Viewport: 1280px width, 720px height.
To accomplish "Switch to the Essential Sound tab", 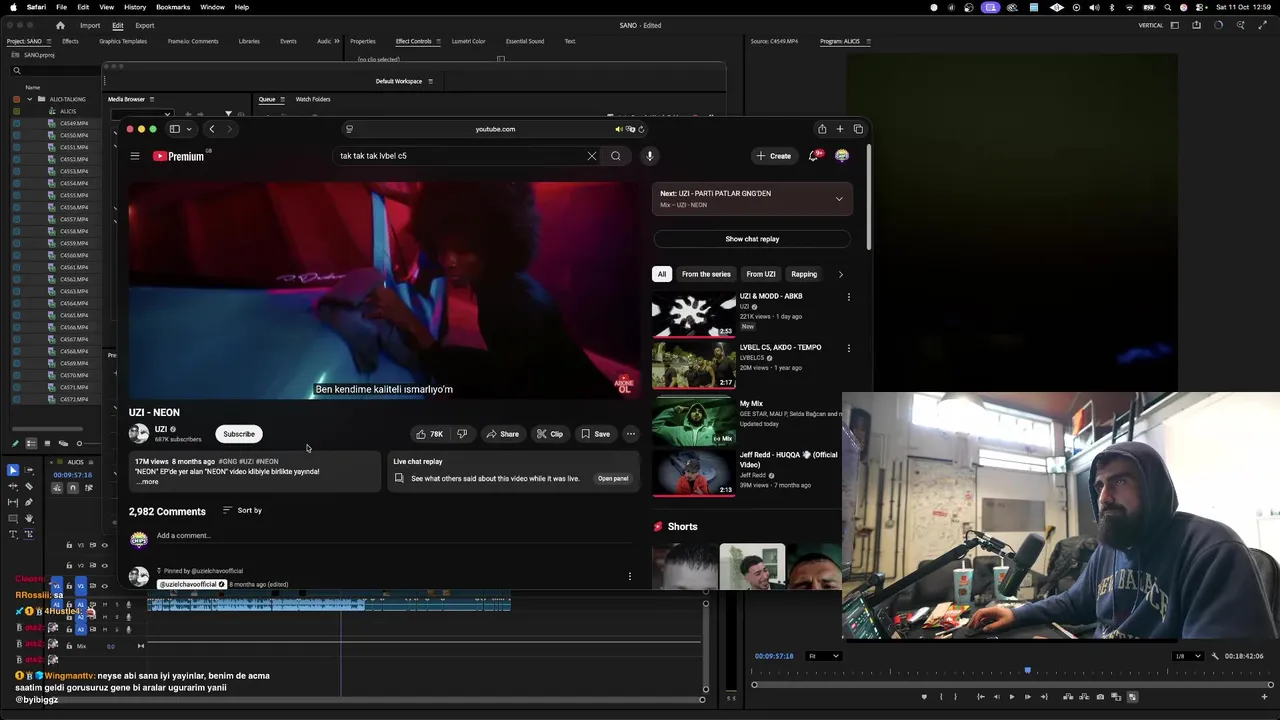I will (x=525, y=41).
